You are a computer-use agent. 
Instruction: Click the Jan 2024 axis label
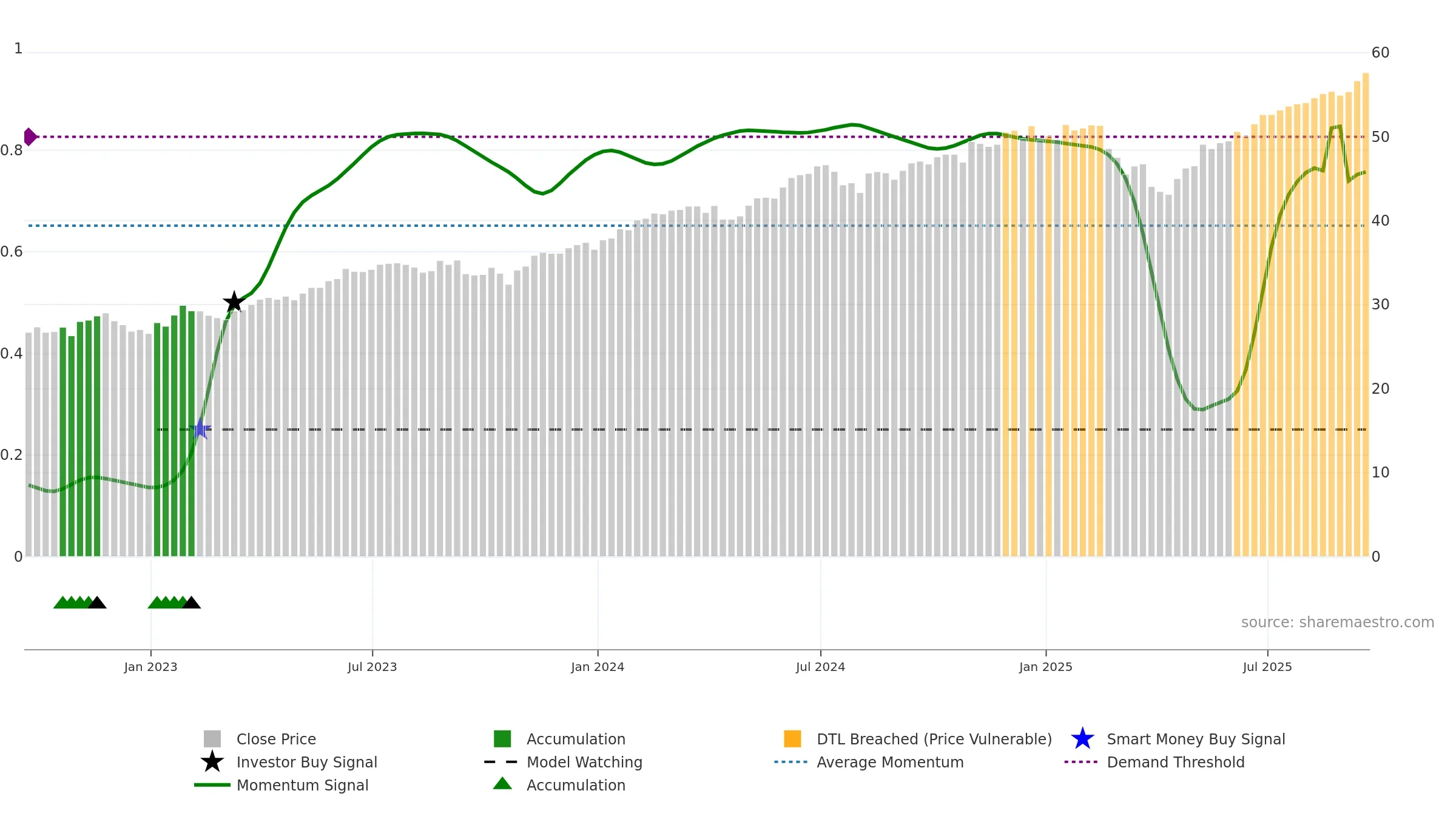click(x=598, y=667)
